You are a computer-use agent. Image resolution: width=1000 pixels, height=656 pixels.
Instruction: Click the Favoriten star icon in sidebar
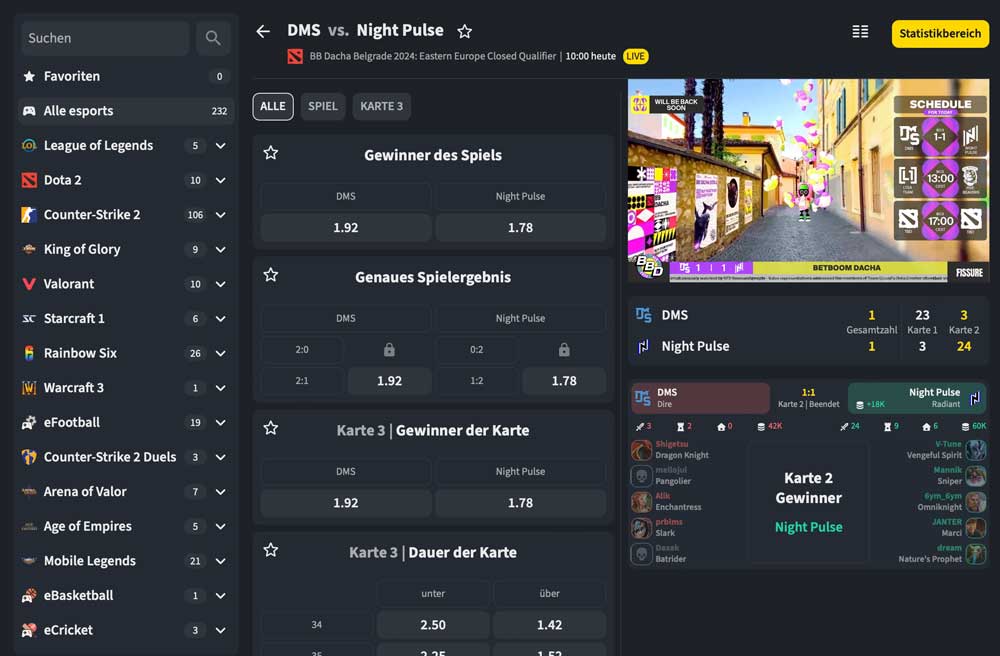point(29,77)
